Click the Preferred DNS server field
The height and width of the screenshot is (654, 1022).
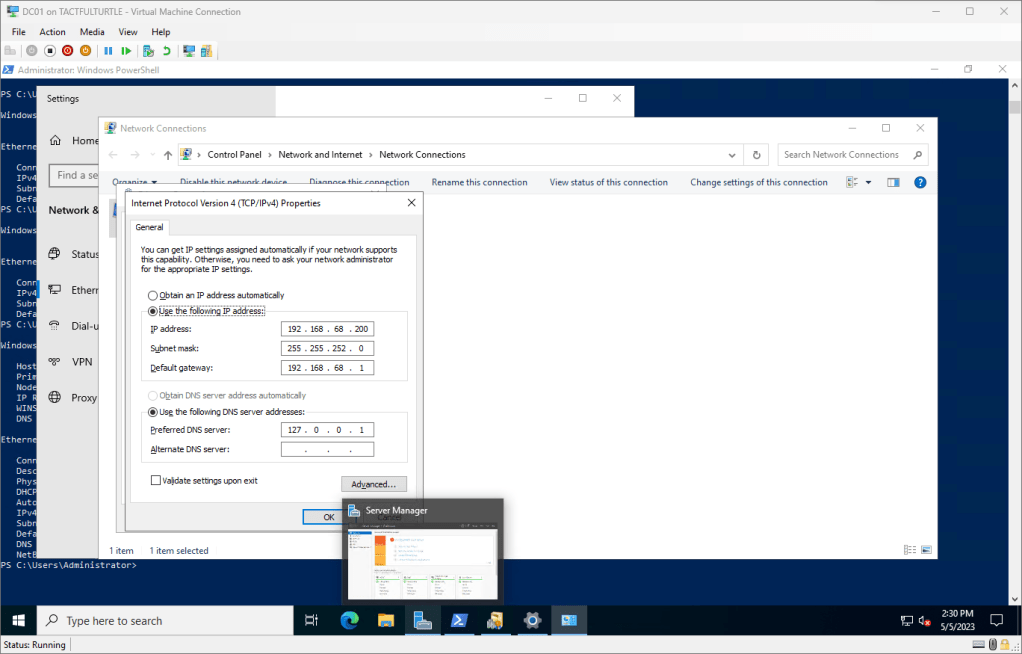pos(327,430)
